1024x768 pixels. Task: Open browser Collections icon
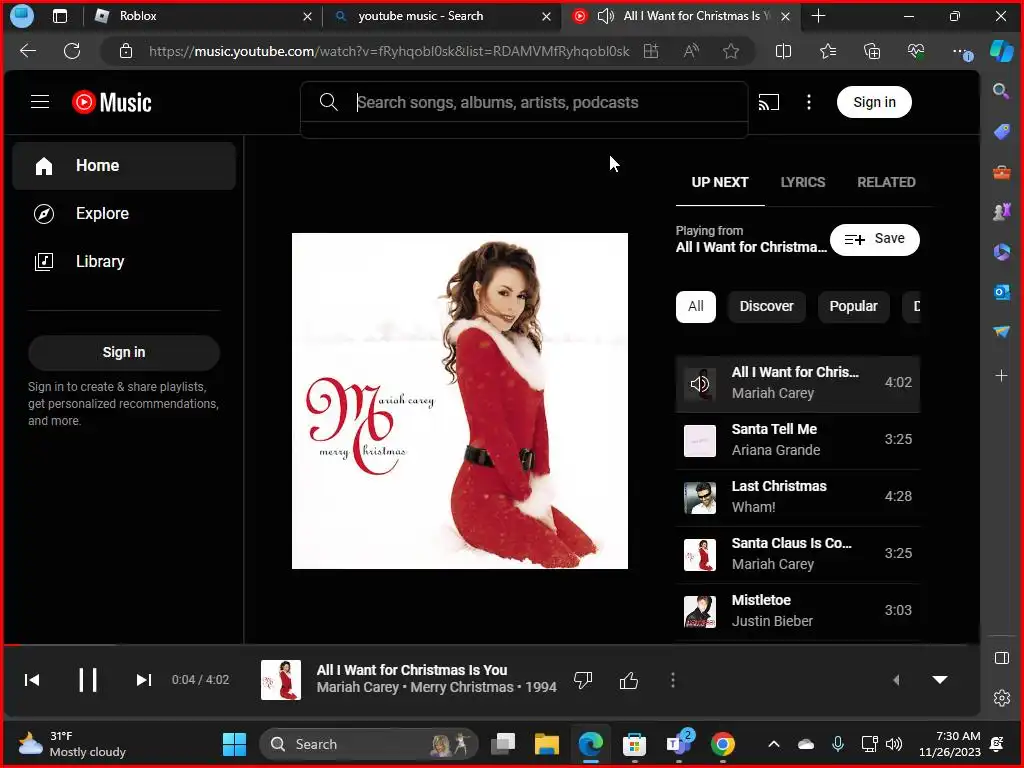click(872, 51)
